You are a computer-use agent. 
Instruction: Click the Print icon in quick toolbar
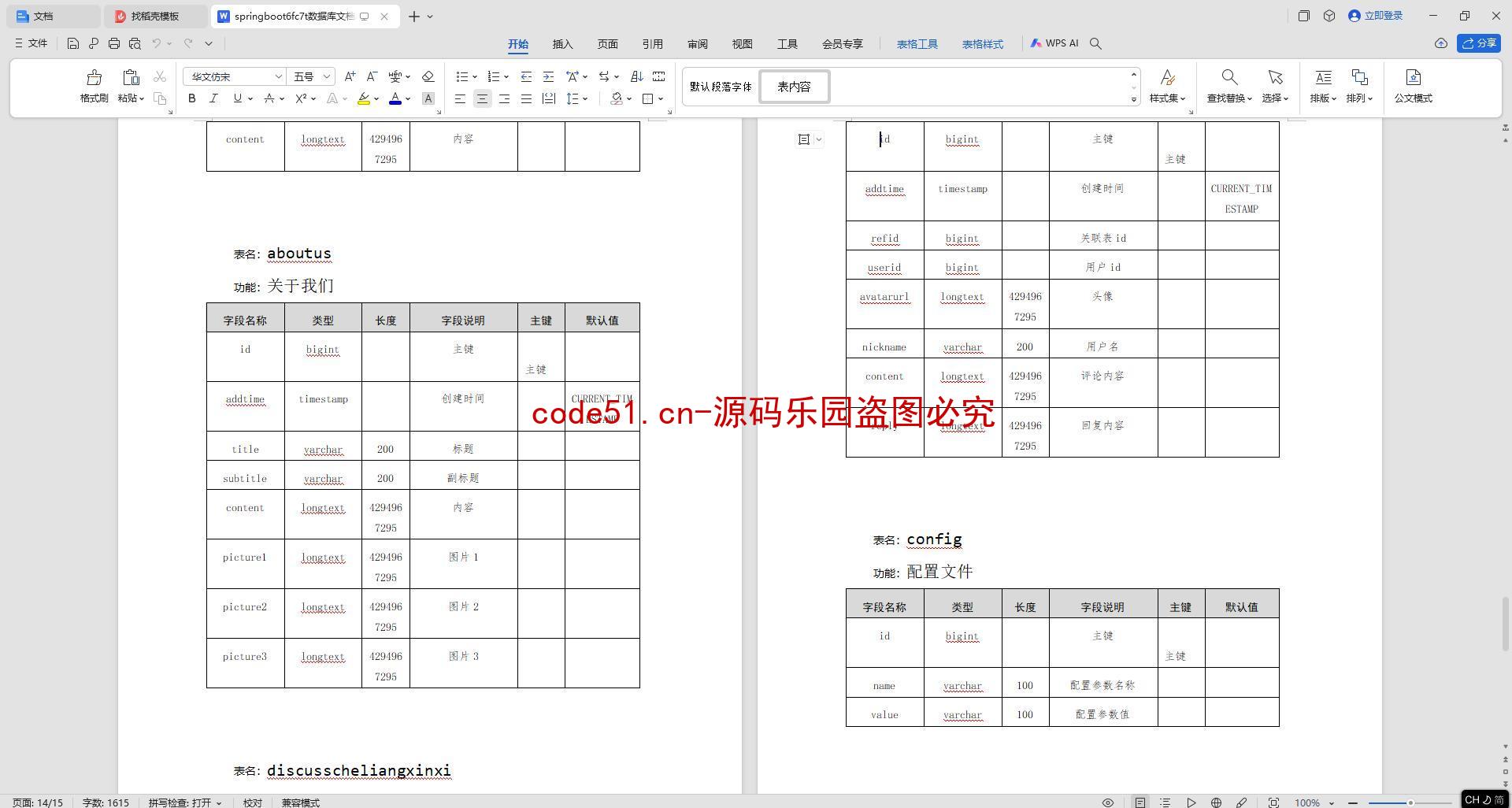pos(114,43)
